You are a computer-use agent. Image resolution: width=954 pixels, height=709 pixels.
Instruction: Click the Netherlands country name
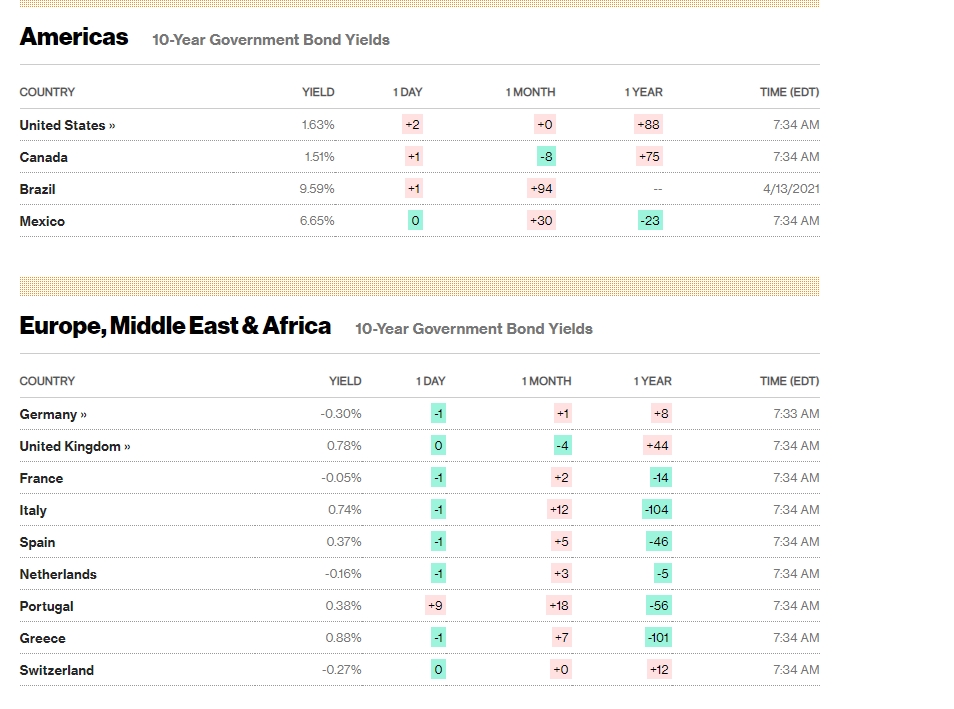point(58,574)
